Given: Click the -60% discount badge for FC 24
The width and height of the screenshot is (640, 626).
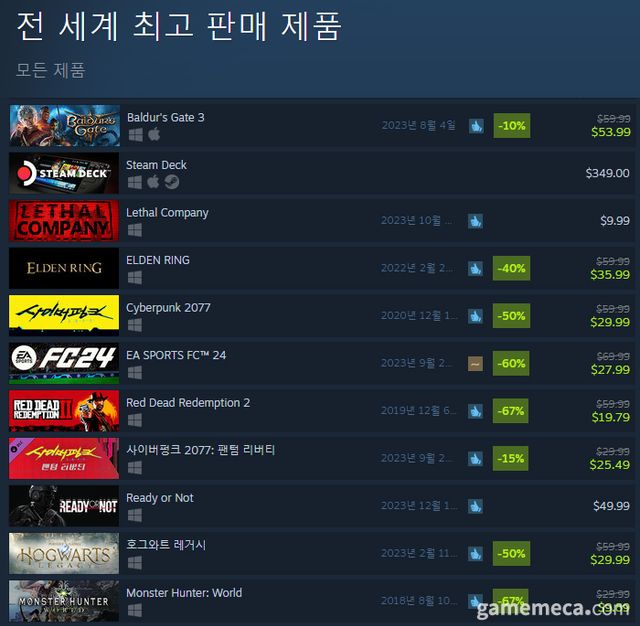Looking at the screenshot, I should click(x=511, y=363).
